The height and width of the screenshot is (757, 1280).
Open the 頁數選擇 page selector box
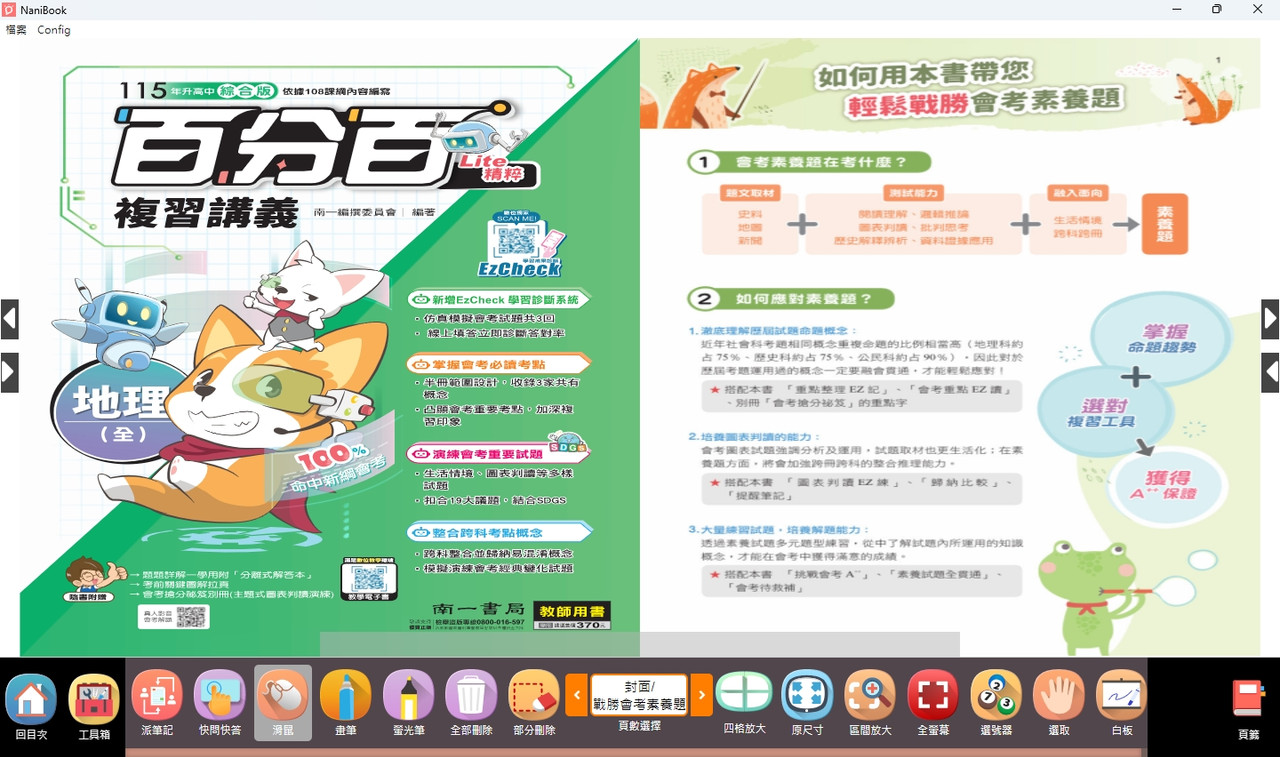[x=640, y=695]
